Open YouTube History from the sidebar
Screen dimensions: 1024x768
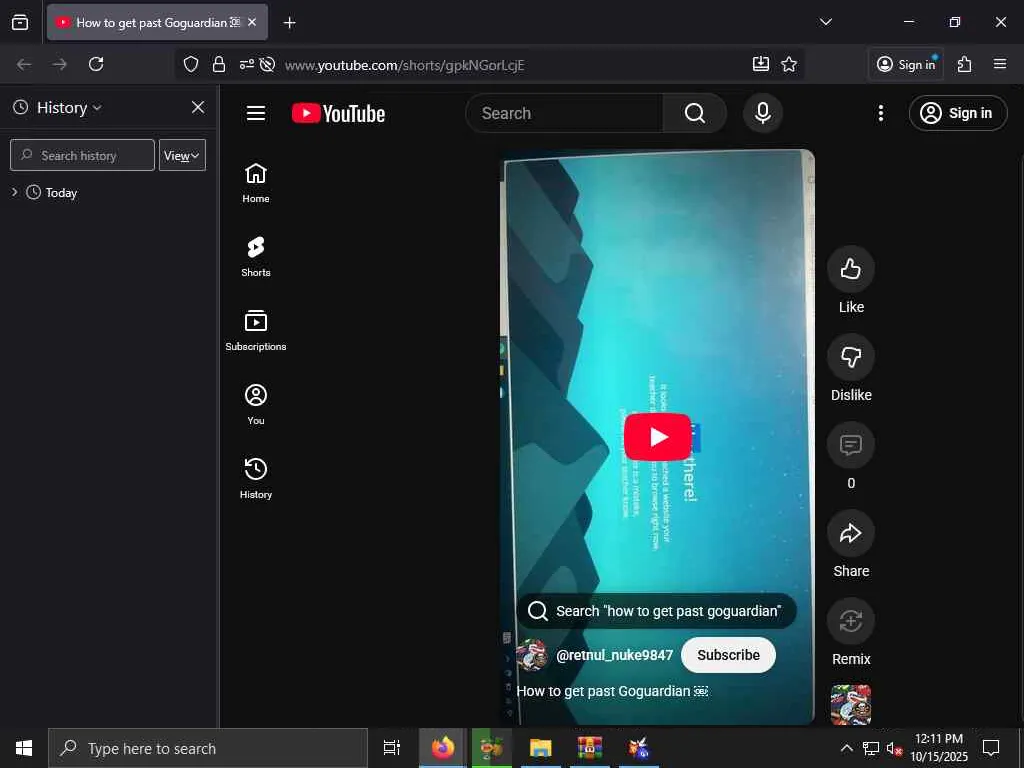[255, 478]
